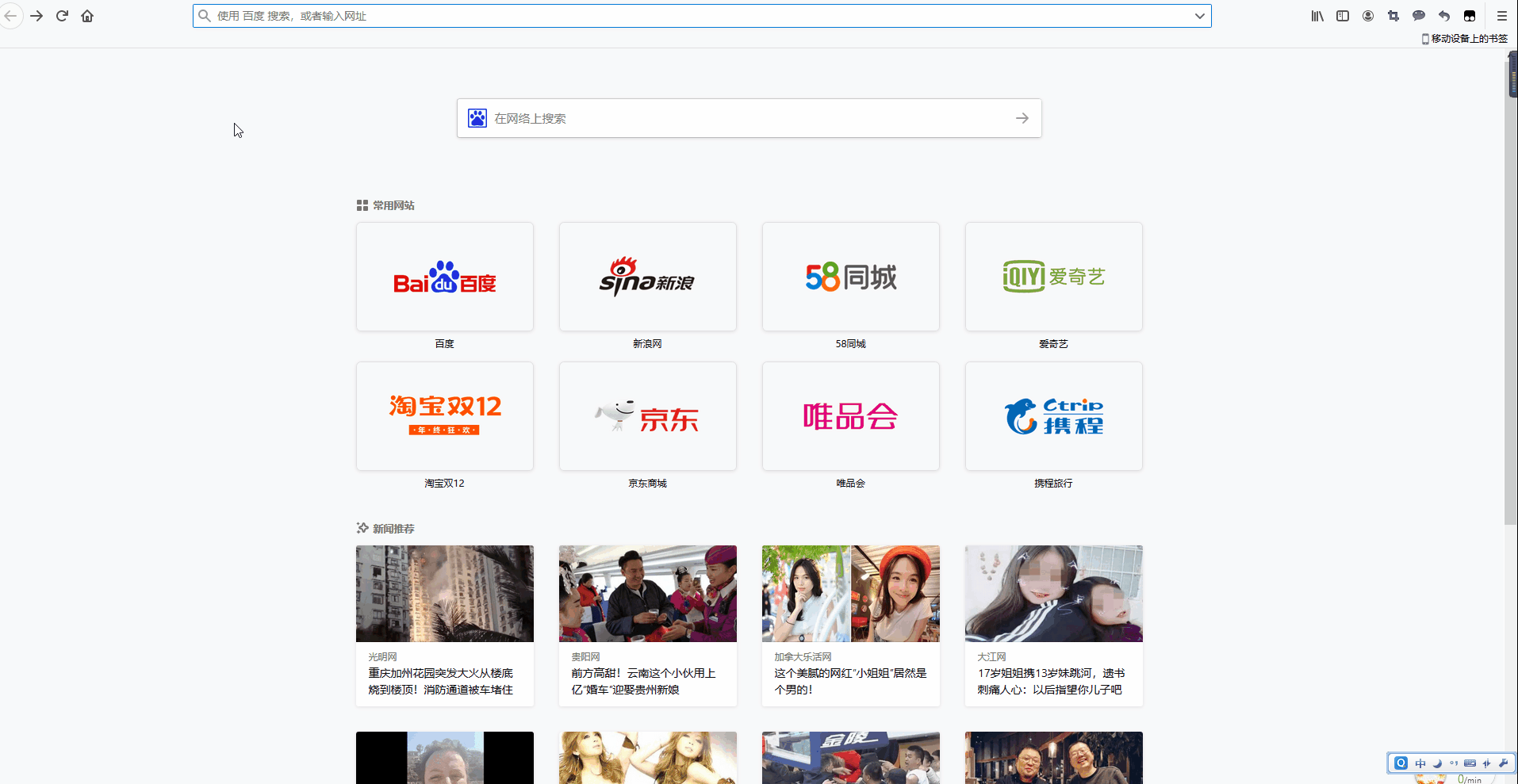Click the Baidu paw icon in search box
1518x784 pixels.
(x=477, y=118)
